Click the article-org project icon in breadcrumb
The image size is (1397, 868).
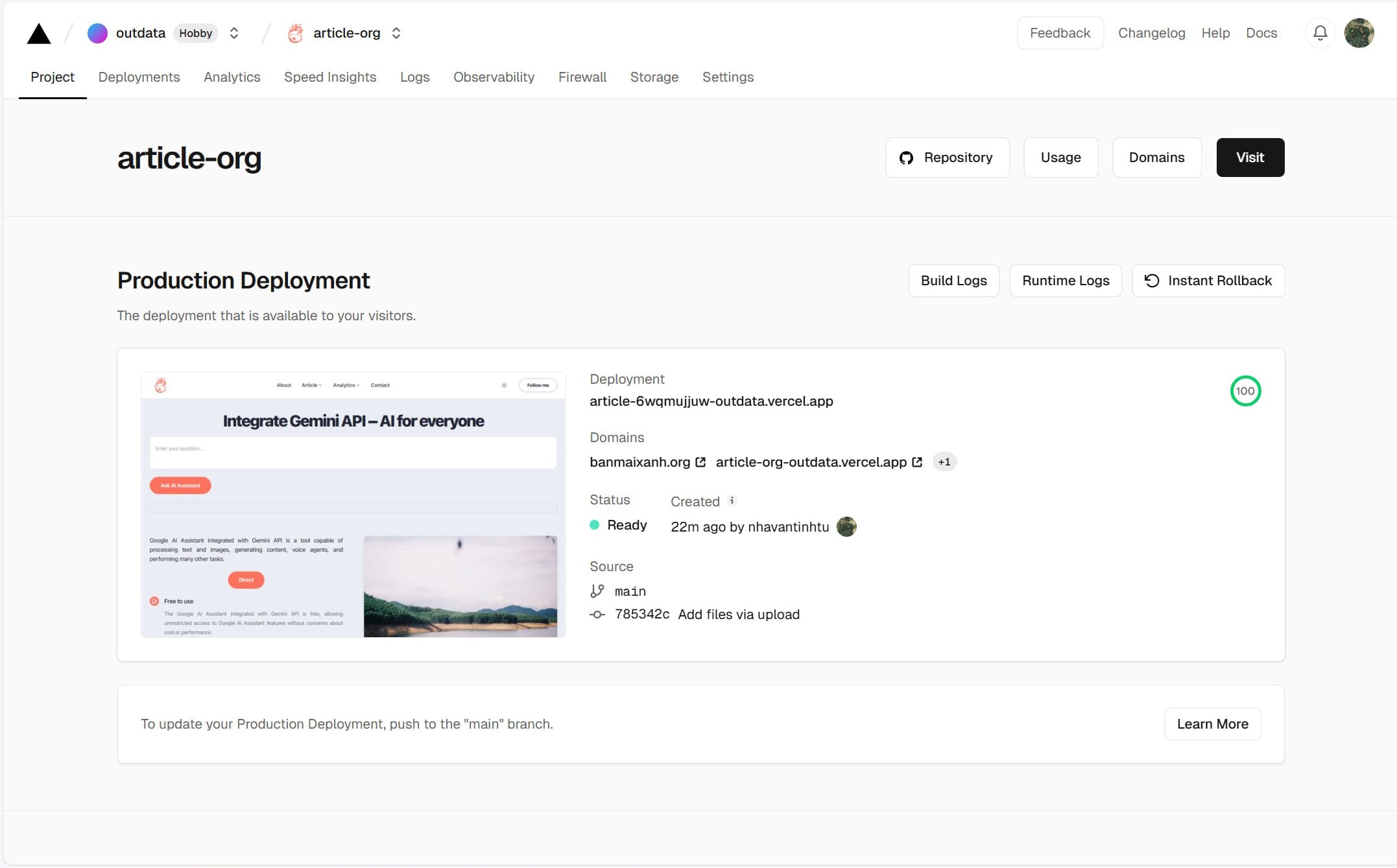[x=296, y=33]
